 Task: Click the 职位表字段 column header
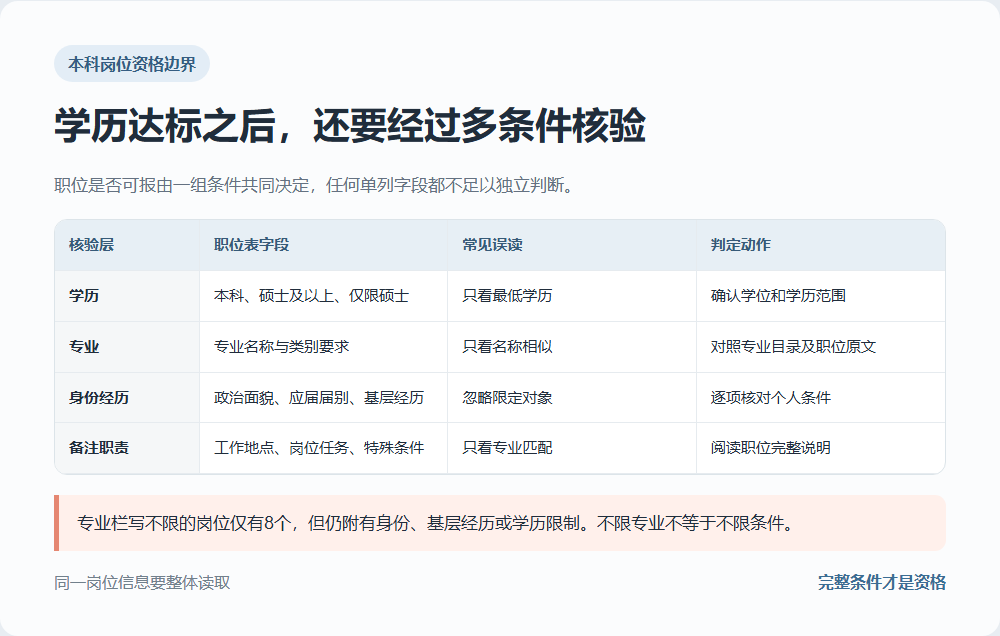(323, 245)
